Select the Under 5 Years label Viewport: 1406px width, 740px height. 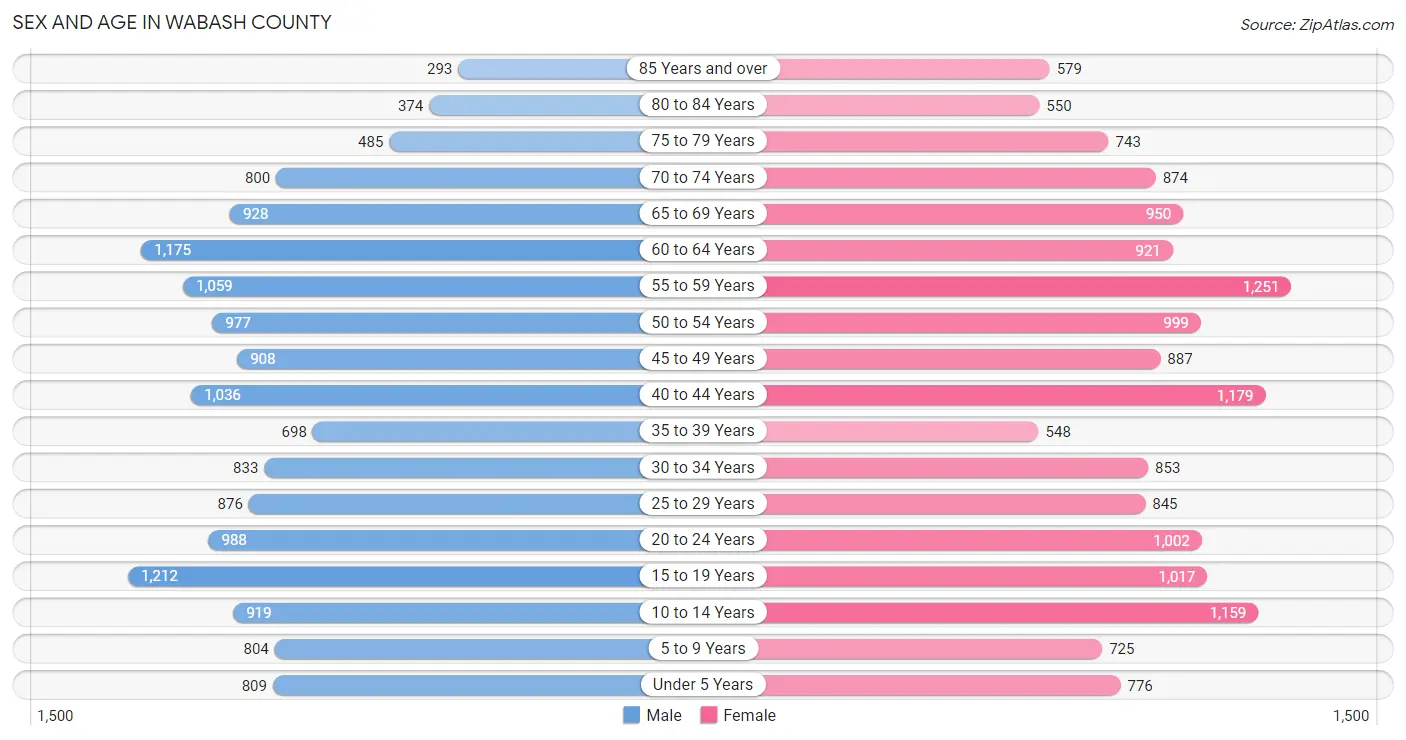[x=703, y=684]
